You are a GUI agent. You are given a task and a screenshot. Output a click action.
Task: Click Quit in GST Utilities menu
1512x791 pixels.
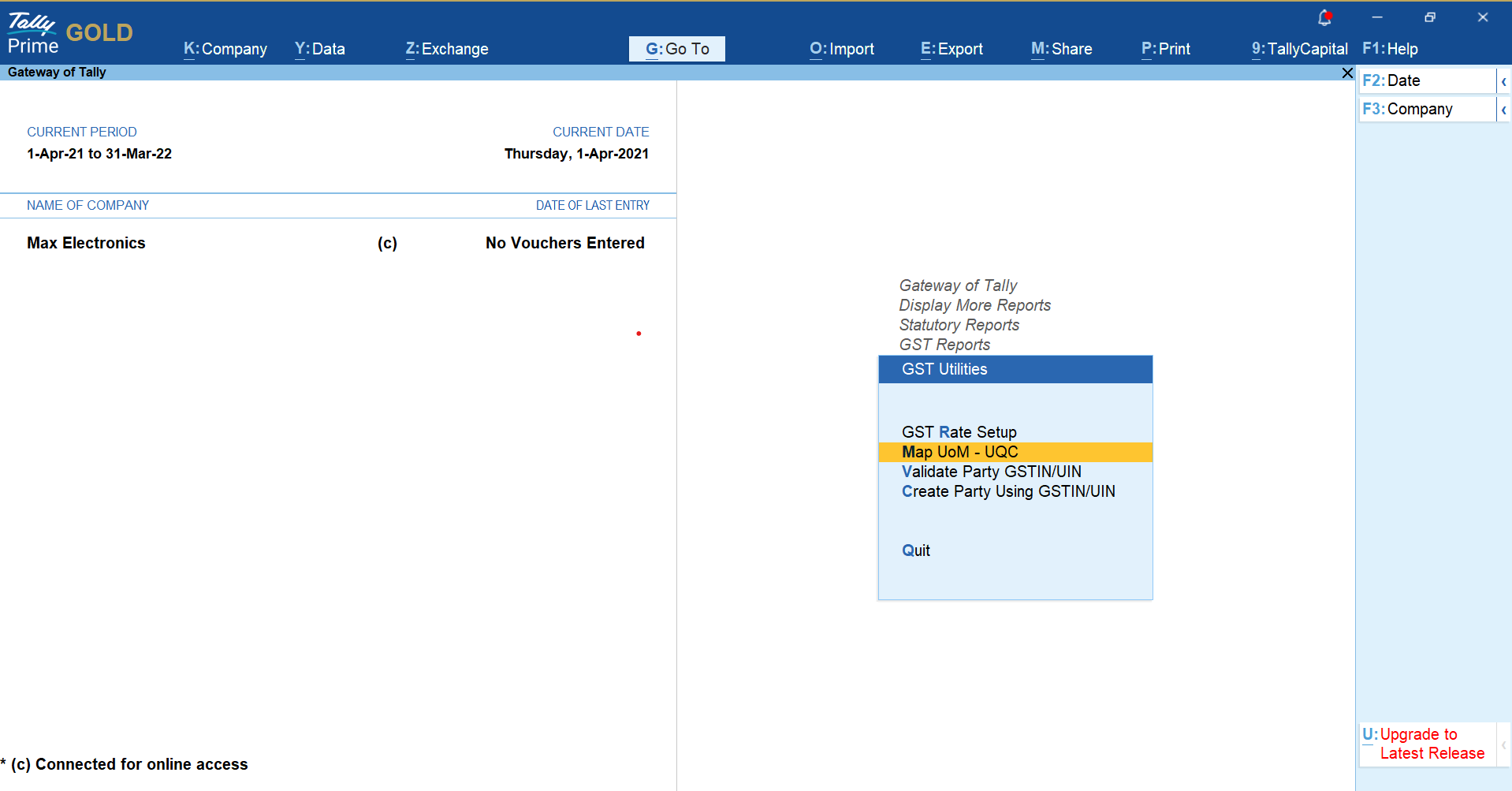tap(916, 550)
